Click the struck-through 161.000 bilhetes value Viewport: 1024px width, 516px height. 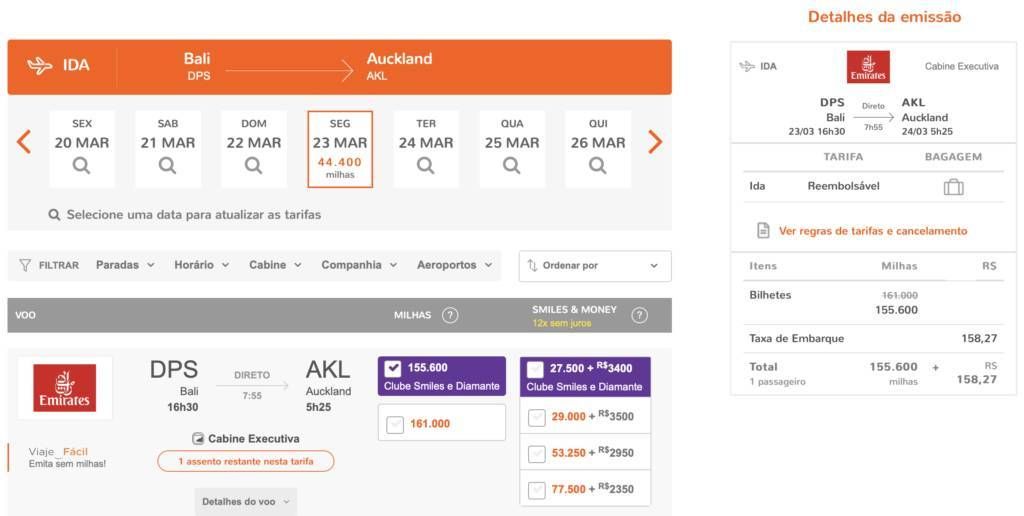899,295
